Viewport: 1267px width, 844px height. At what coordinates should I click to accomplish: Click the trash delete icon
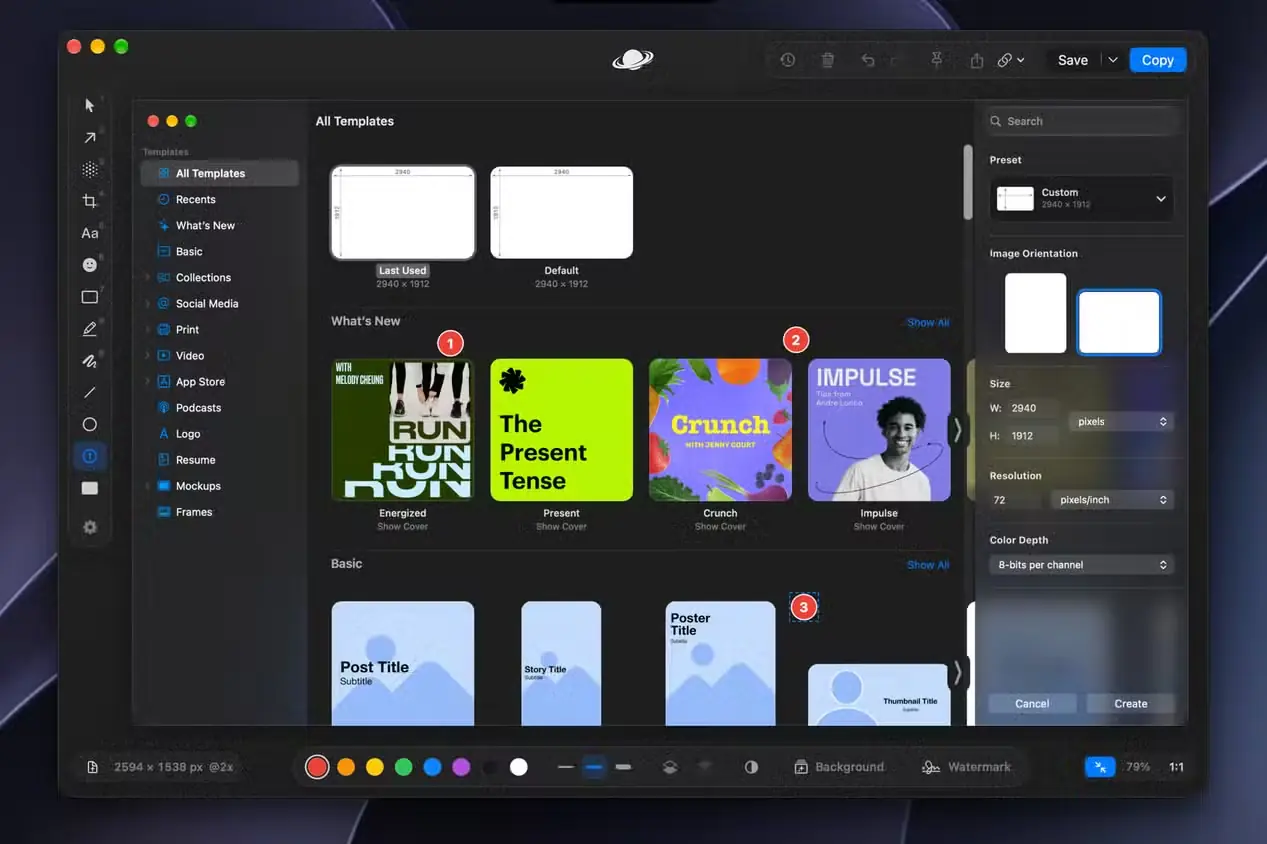827,60
